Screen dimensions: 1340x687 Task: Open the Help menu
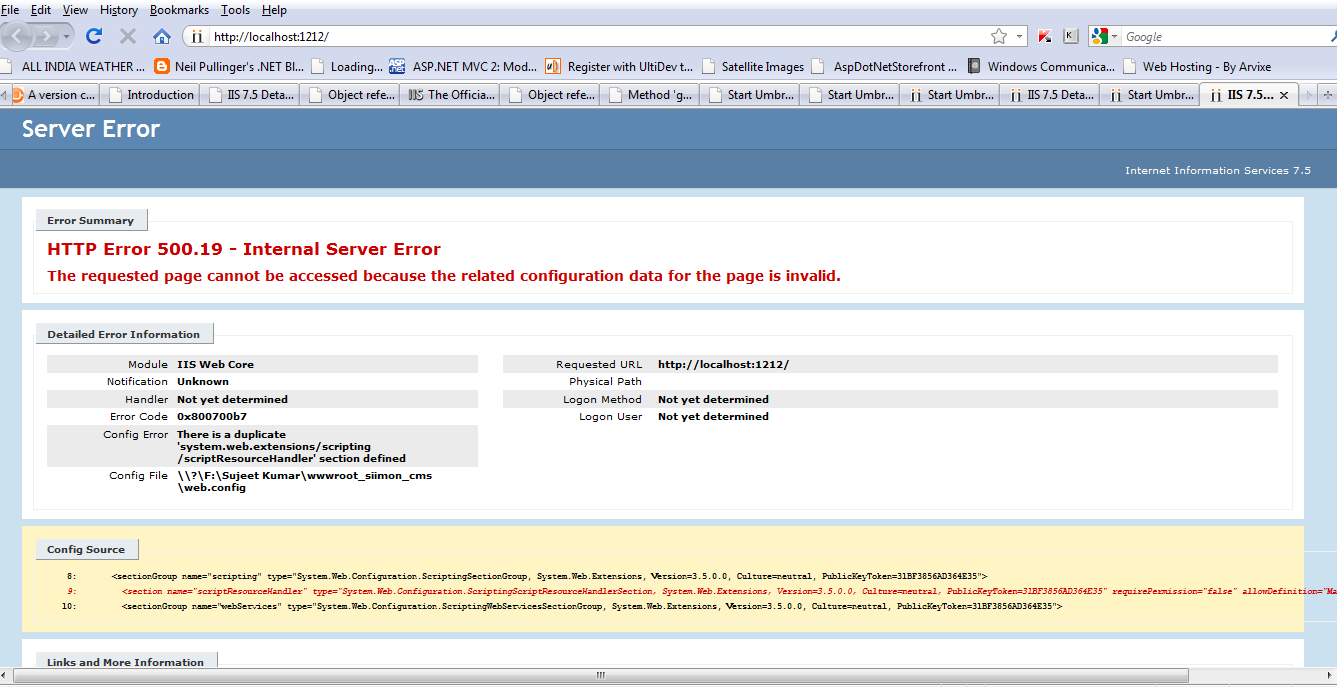[274, 10]
